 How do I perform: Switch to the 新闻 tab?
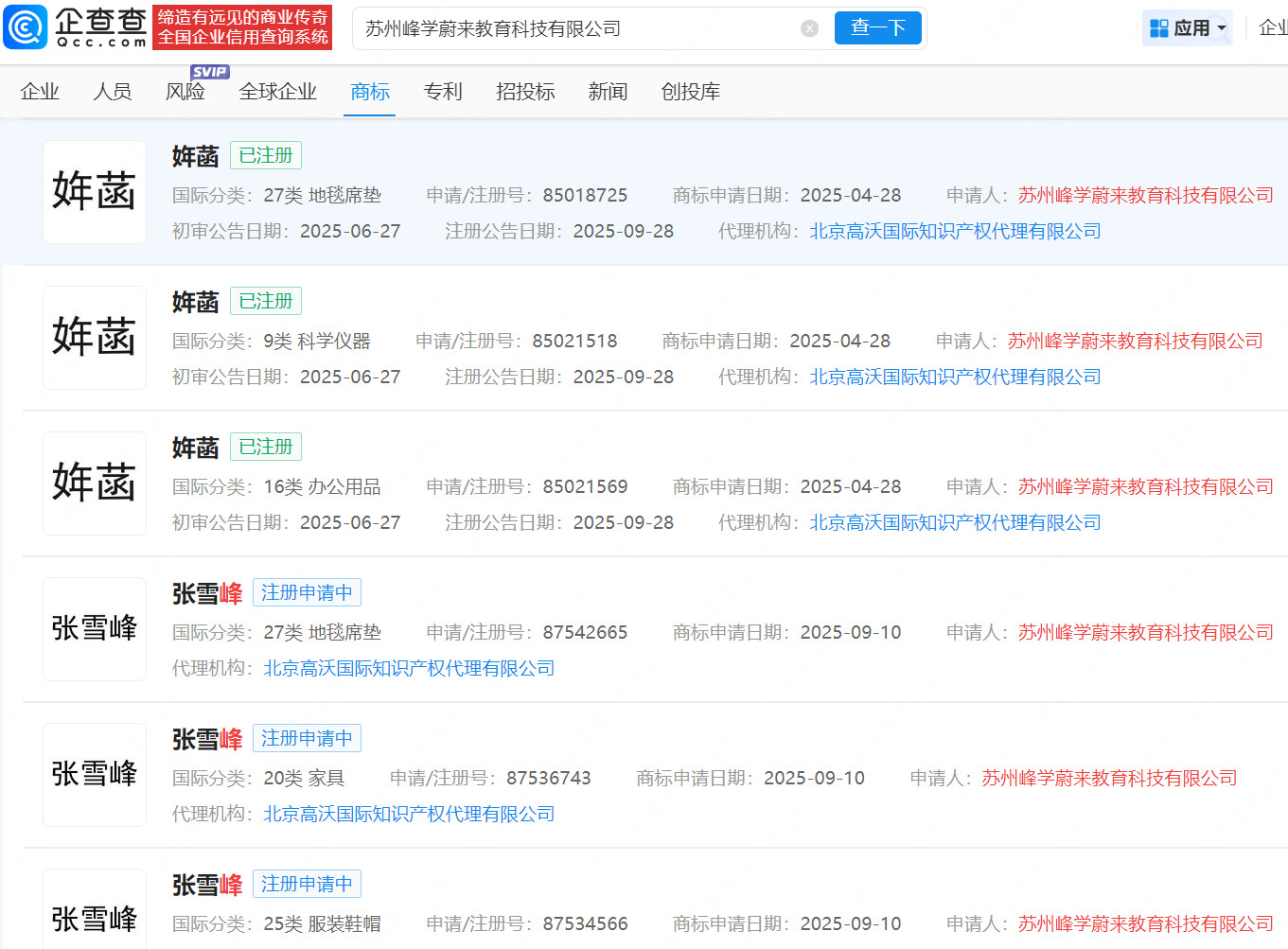click(x=607, y=92)
